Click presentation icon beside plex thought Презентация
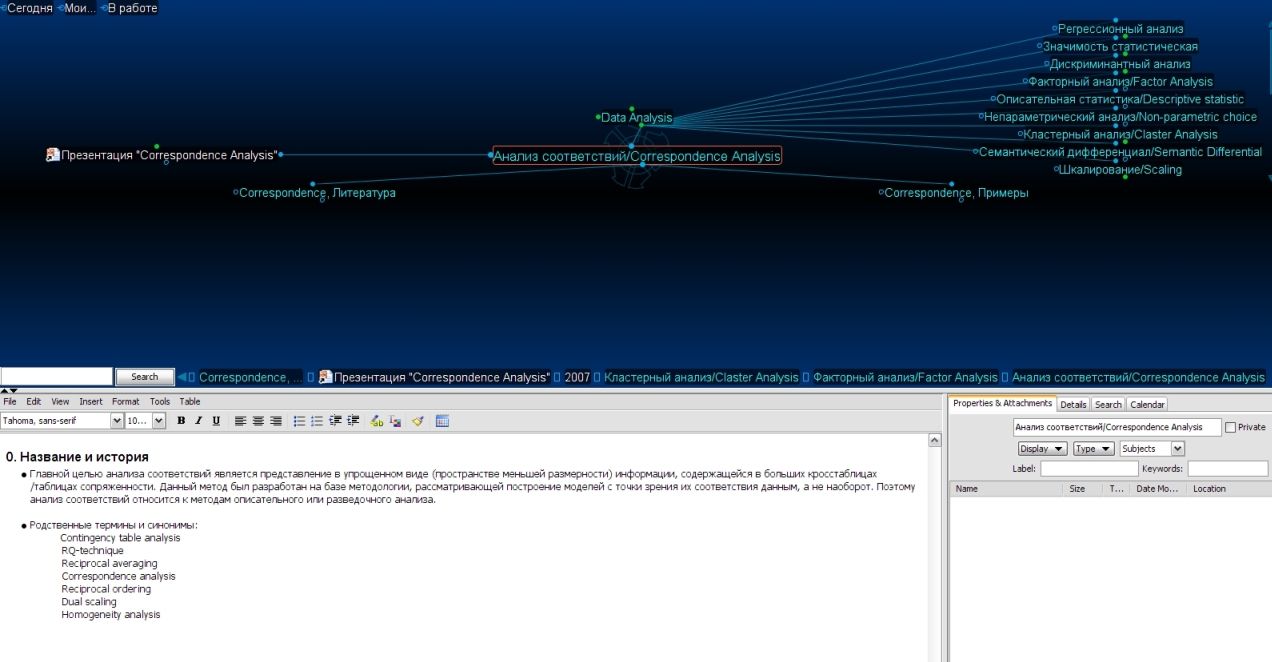 [53, 155]
